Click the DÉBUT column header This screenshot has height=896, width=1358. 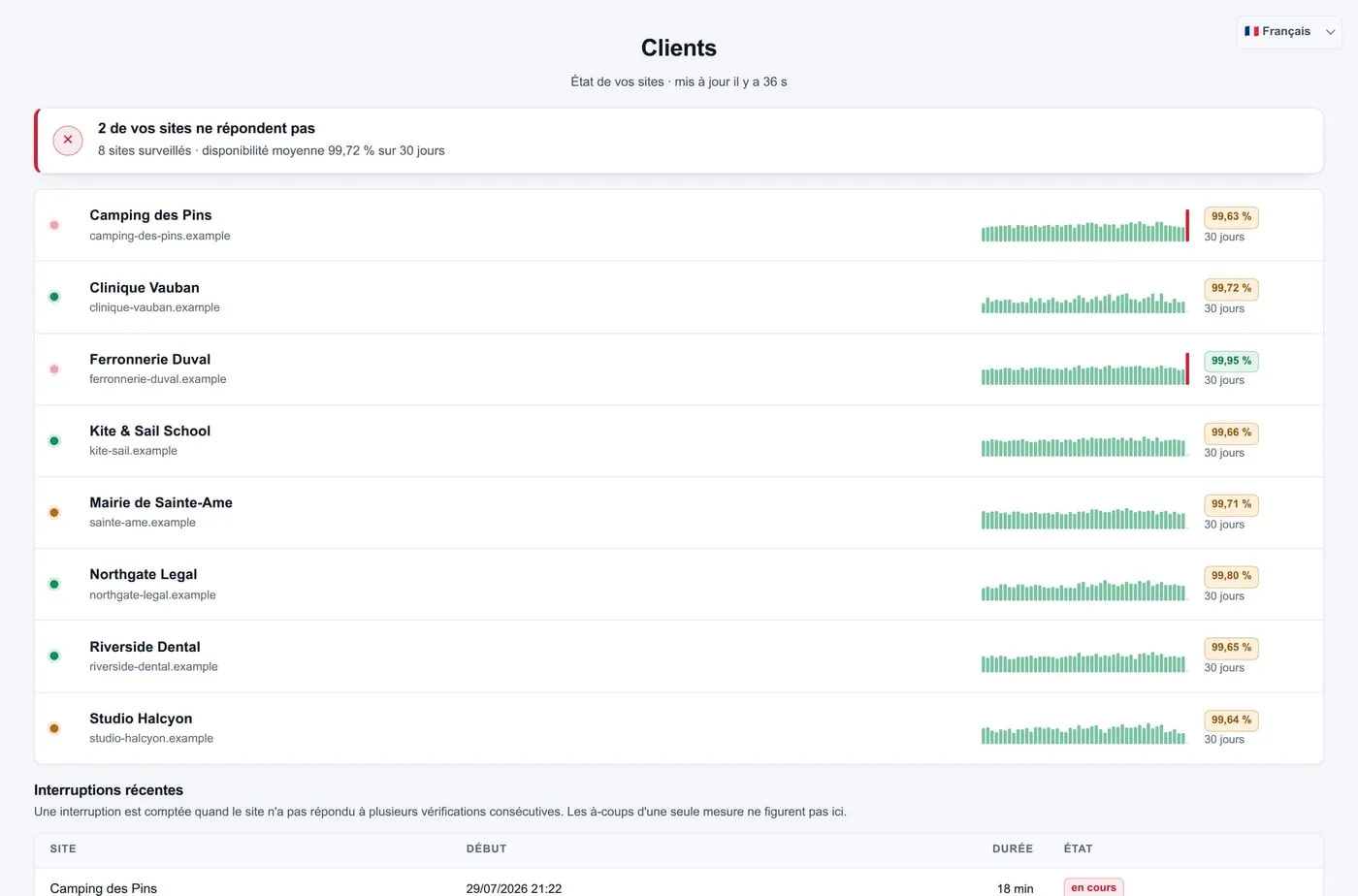[x=486, y=848]
